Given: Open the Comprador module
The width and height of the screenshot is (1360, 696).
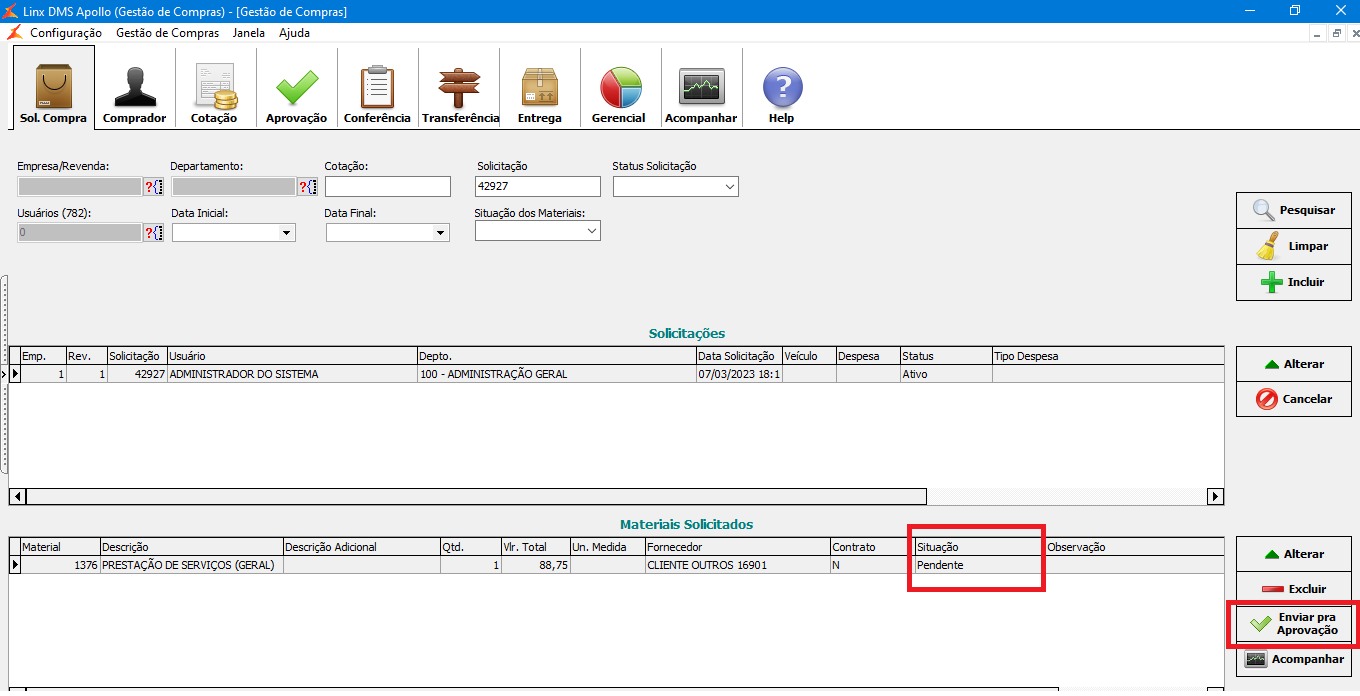Looking at the screenshot, I should coord(134,88).
